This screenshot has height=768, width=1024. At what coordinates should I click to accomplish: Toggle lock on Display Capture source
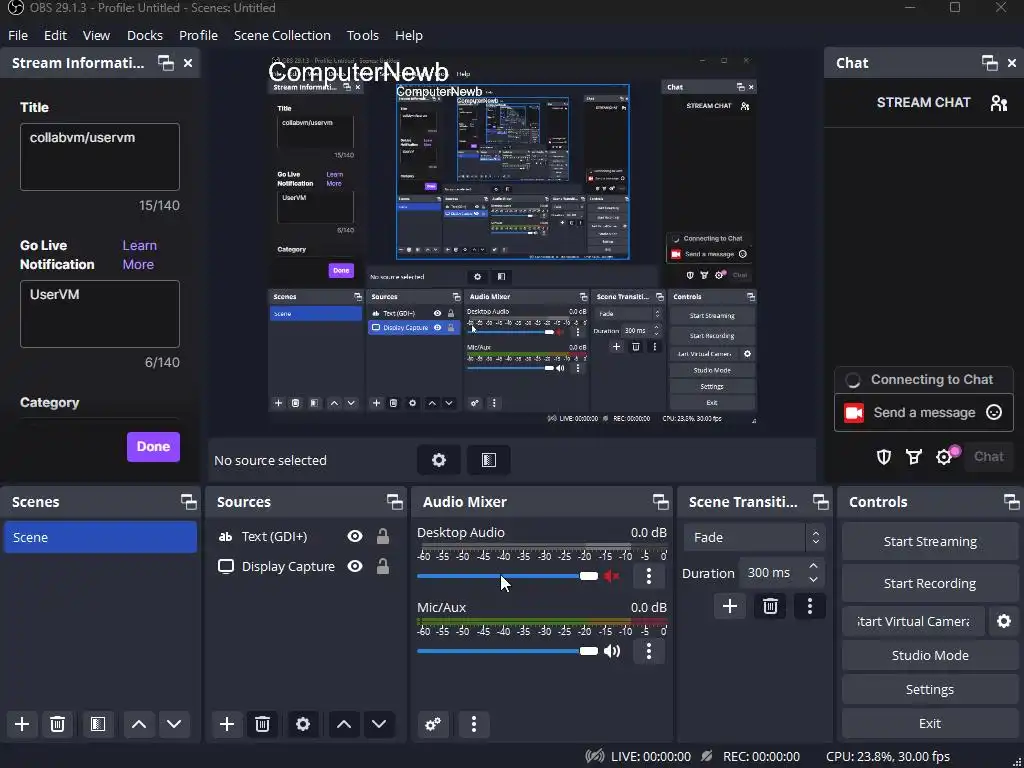point(383,566)
